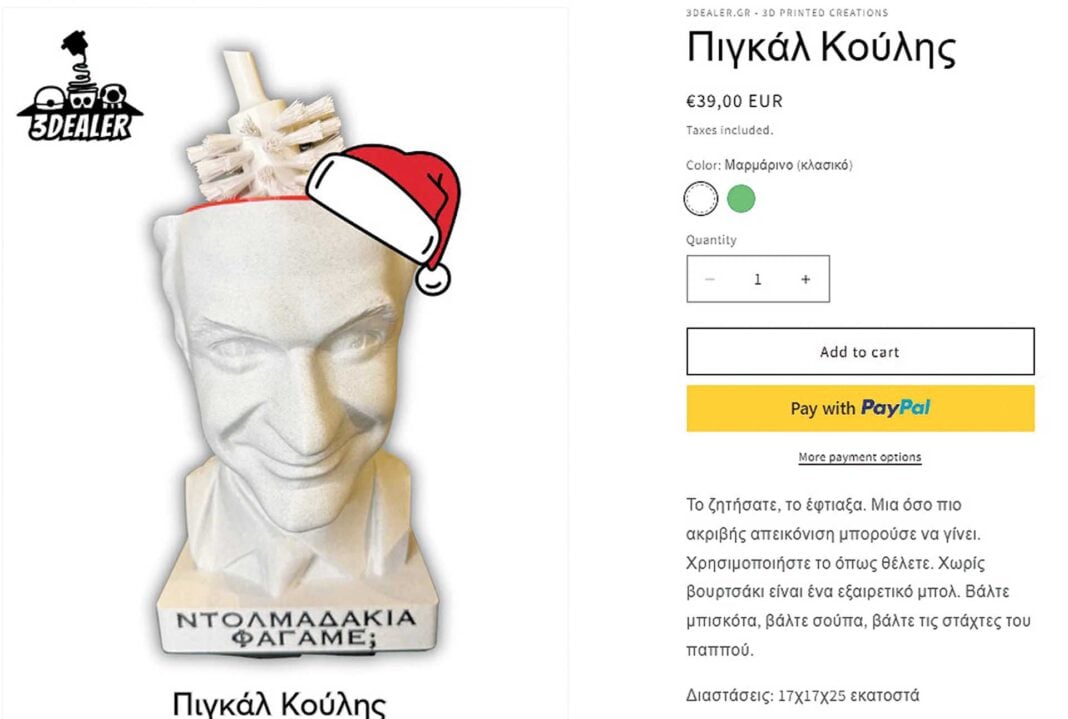Click the Taxes included note

click(729, 130)
